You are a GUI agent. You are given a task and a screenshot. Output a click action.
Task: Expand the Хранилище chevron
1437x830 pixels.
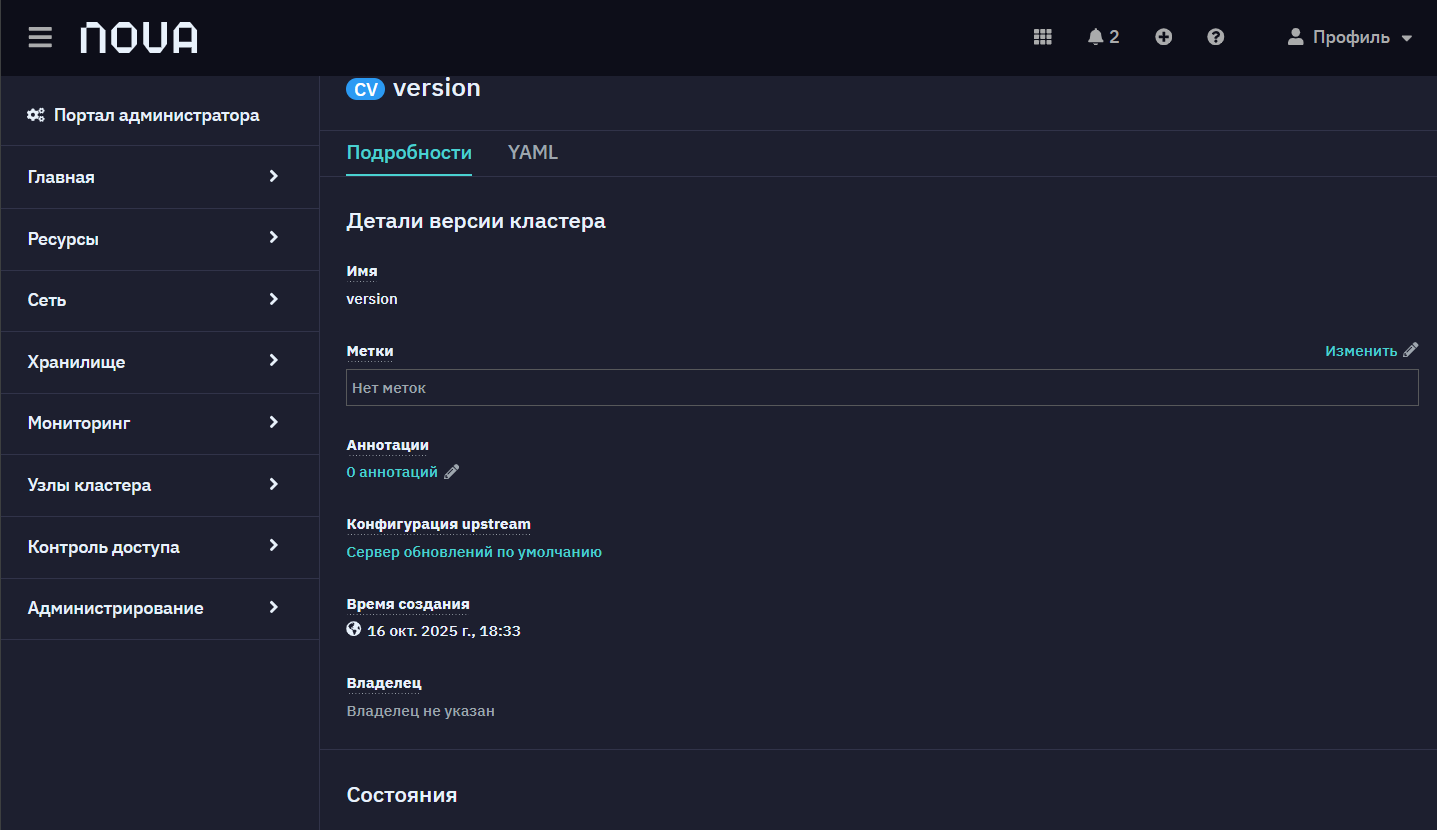(273, 361)
